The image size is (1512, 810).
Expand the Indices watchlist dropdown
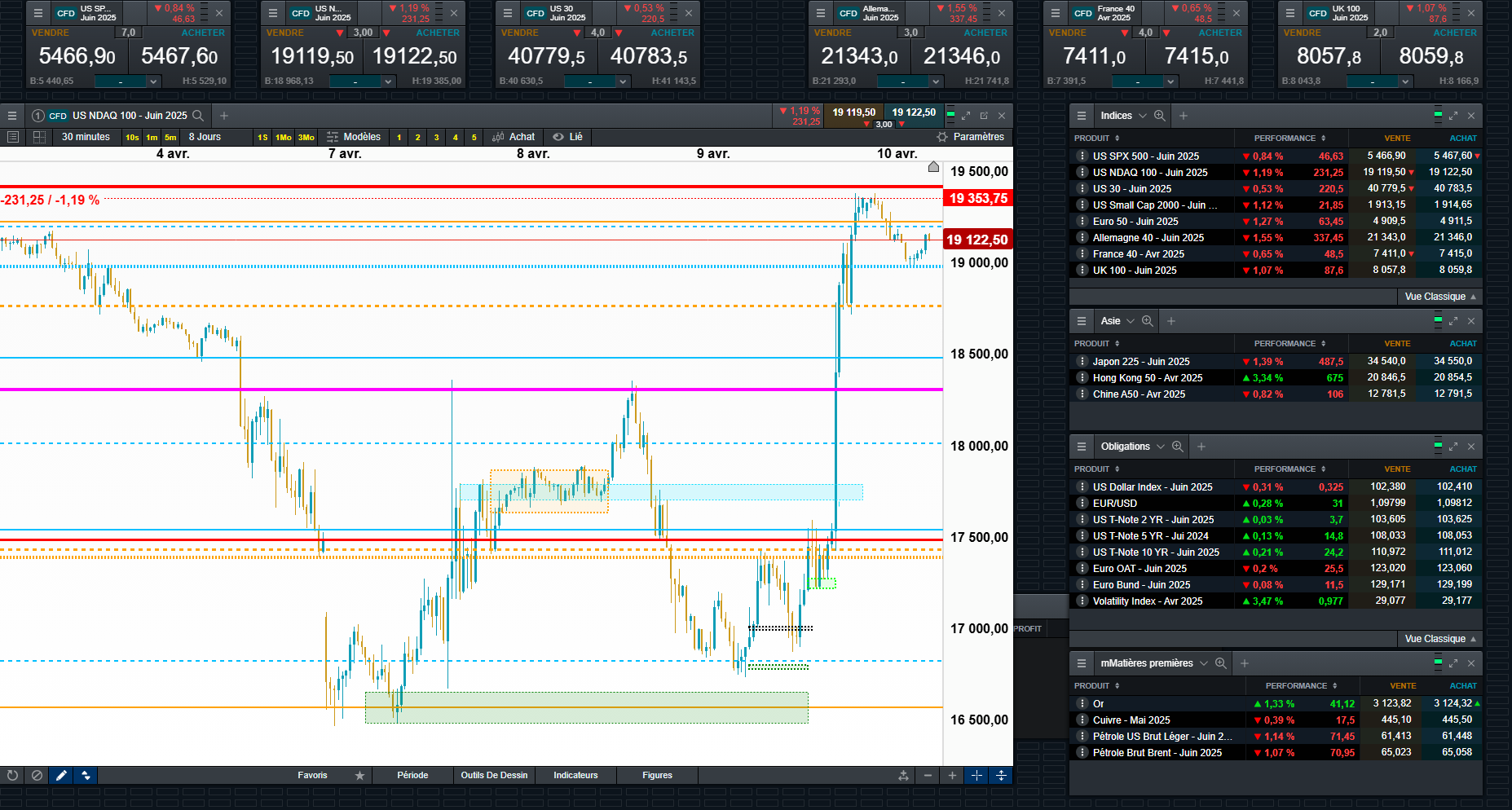(1143, 116)
